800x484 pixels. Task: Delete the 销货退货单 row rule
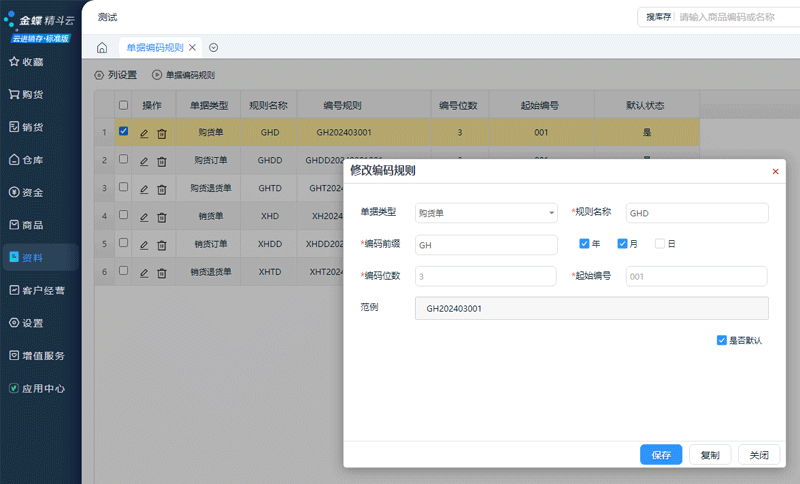tap(162, 273)
